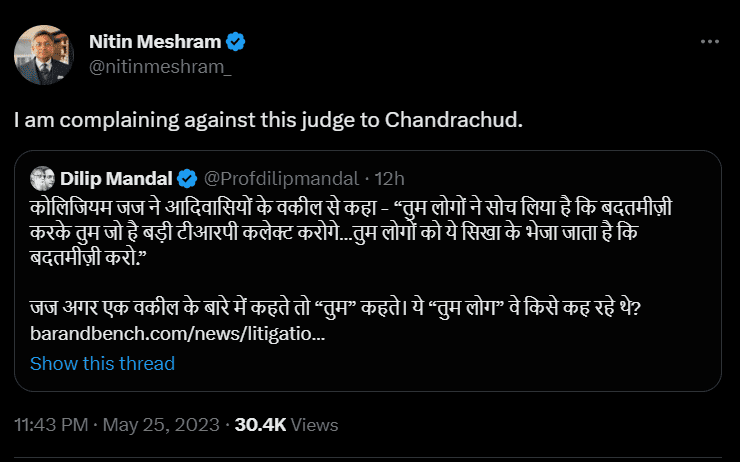Click the 12h timestamp on quoted tweet
Viewport: 740px width, 462px height.
click(389, 179)
